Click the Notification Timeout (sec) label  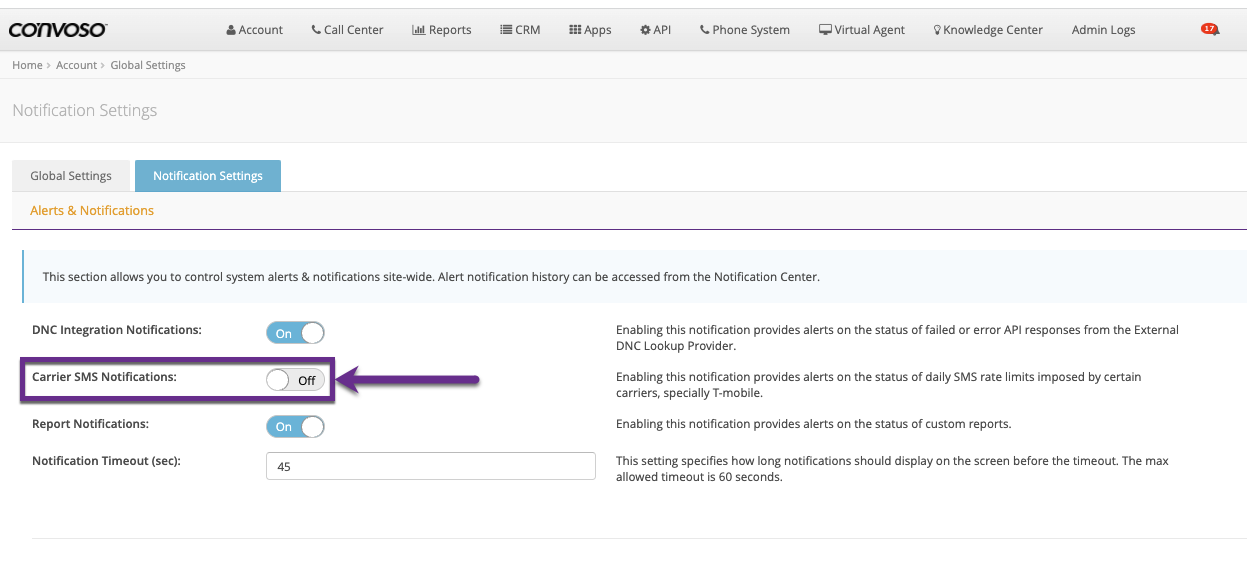106,461
